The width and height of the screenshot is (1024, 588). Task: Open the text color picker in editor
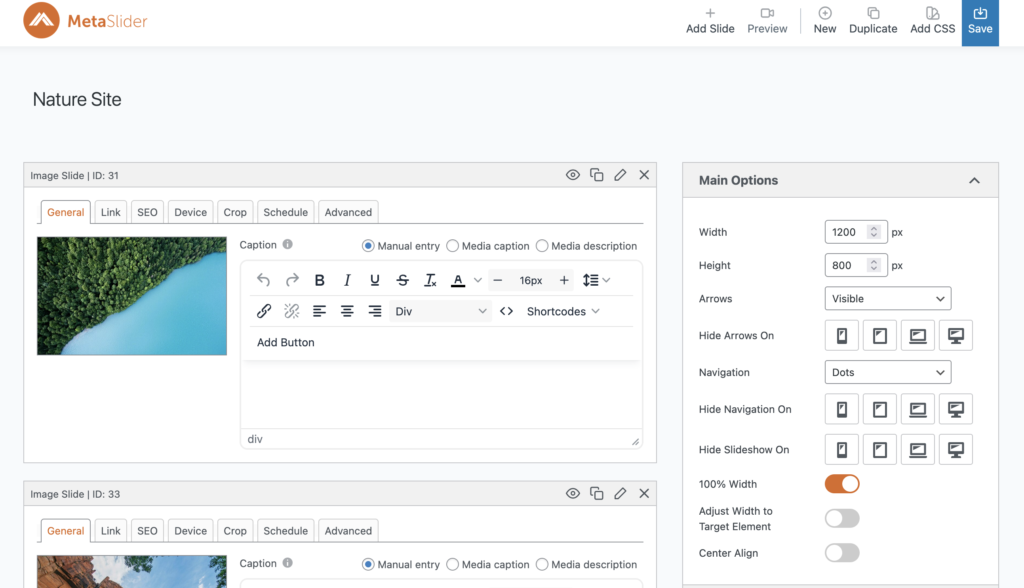coord(458,281)
